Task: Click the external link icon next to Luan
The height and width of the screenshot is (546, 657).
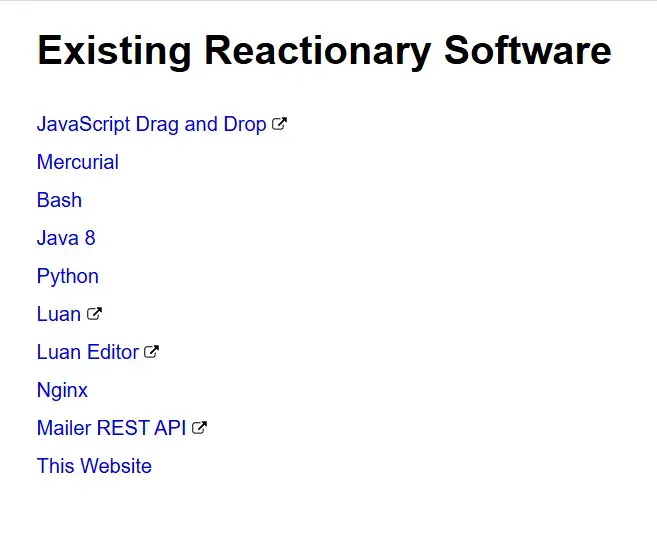Action: point(94,314)
